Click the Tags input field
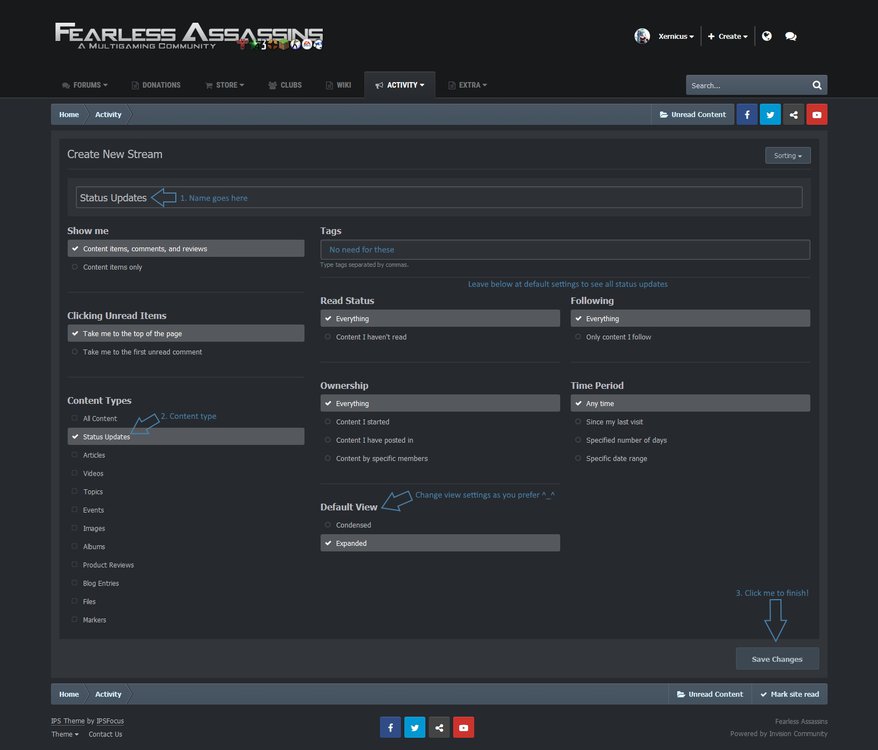 click(565, 249)
